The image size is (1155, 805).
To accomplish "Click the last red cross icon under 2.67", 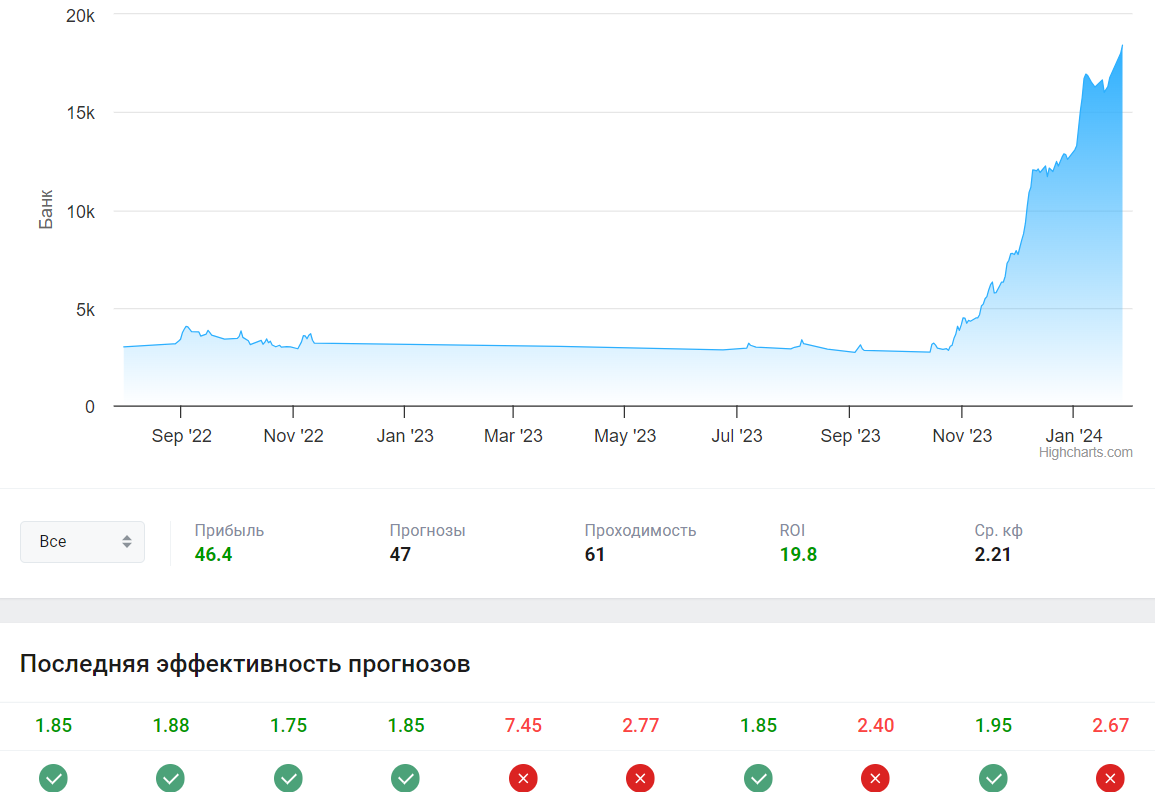I will (x=1110, y=777).
